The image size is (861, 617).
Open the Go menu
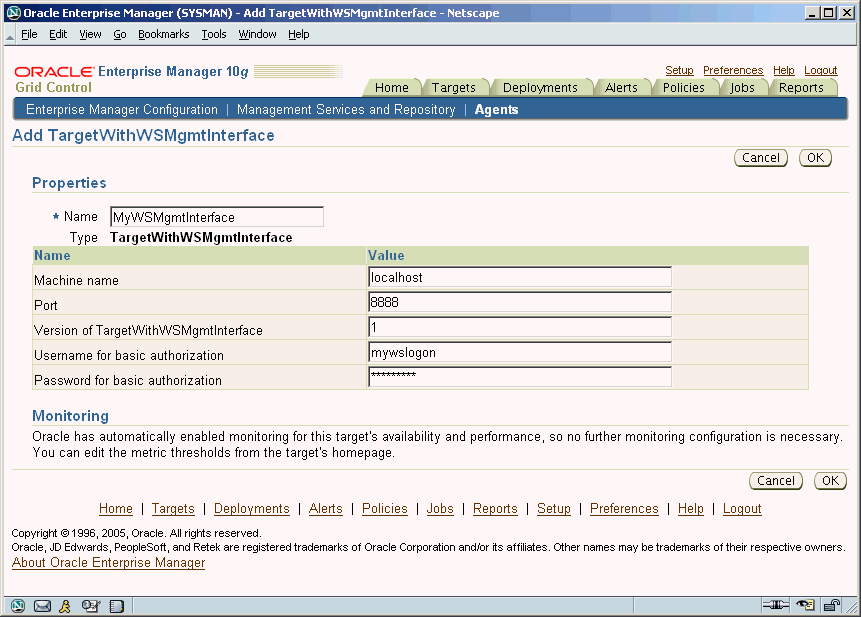120,34
